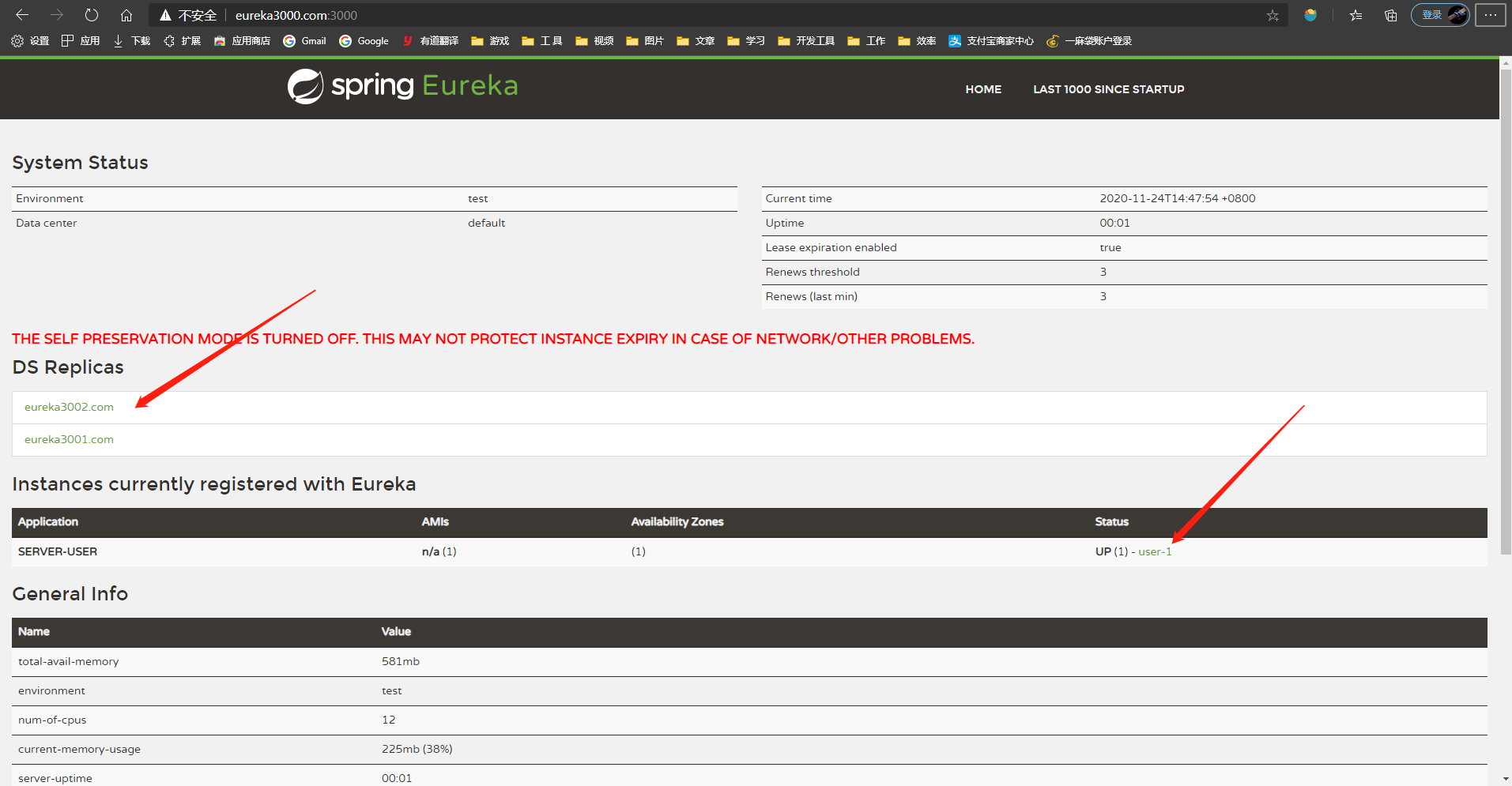Click the Spring Eureka logo

pyautogui.click(x=402, y=86)
